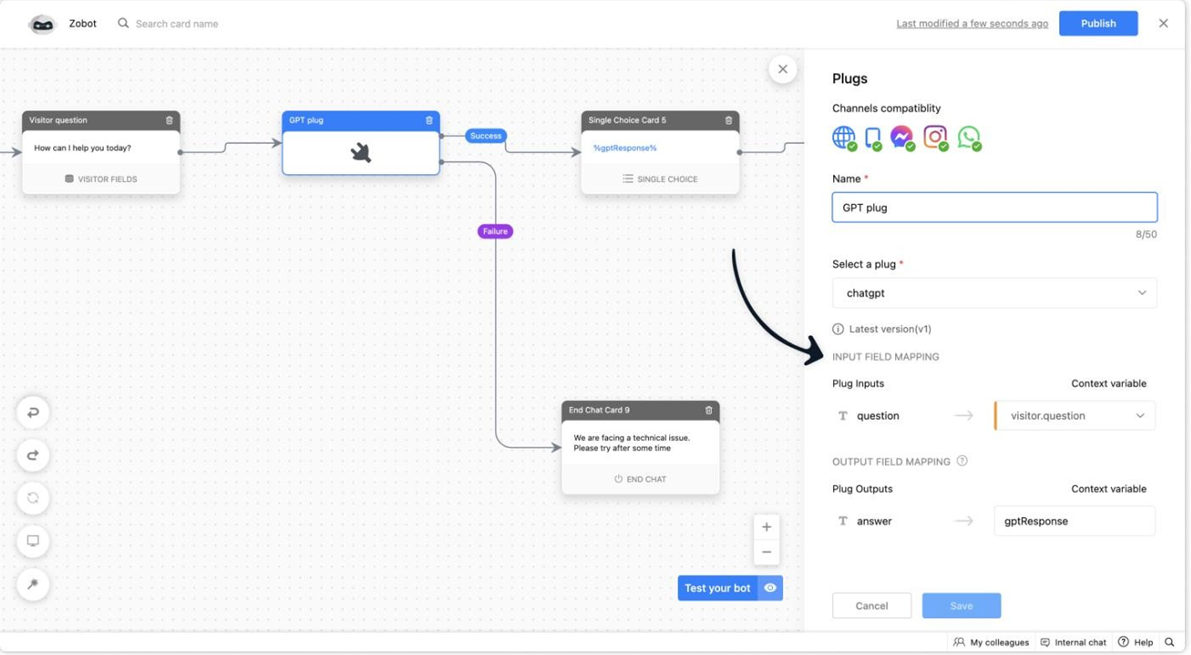Click the Test your bot button
1191x655 pixels.
(x=717, y=588)
